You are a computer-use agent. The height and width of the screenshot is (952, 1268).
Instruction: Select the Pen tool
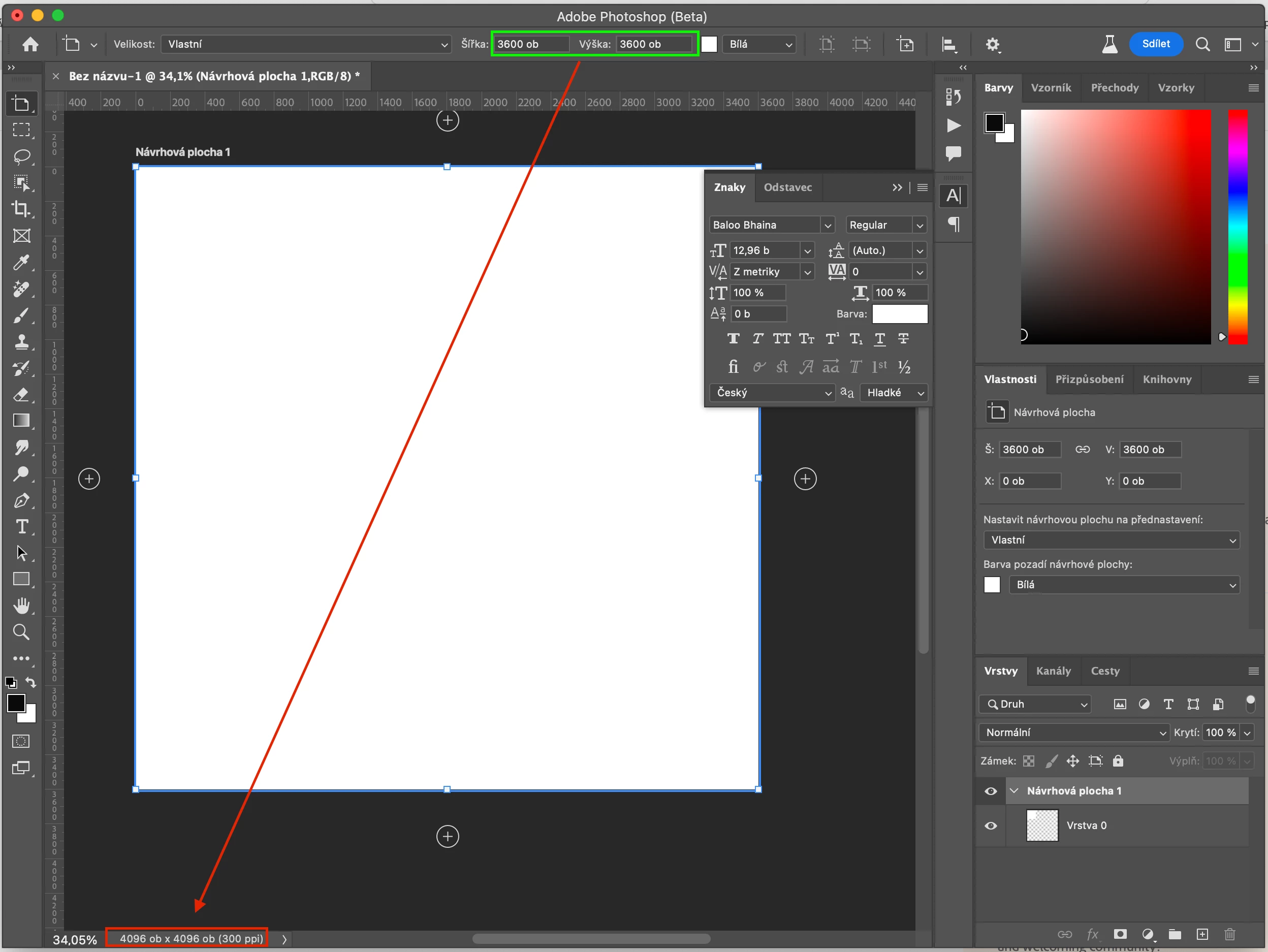21,500
